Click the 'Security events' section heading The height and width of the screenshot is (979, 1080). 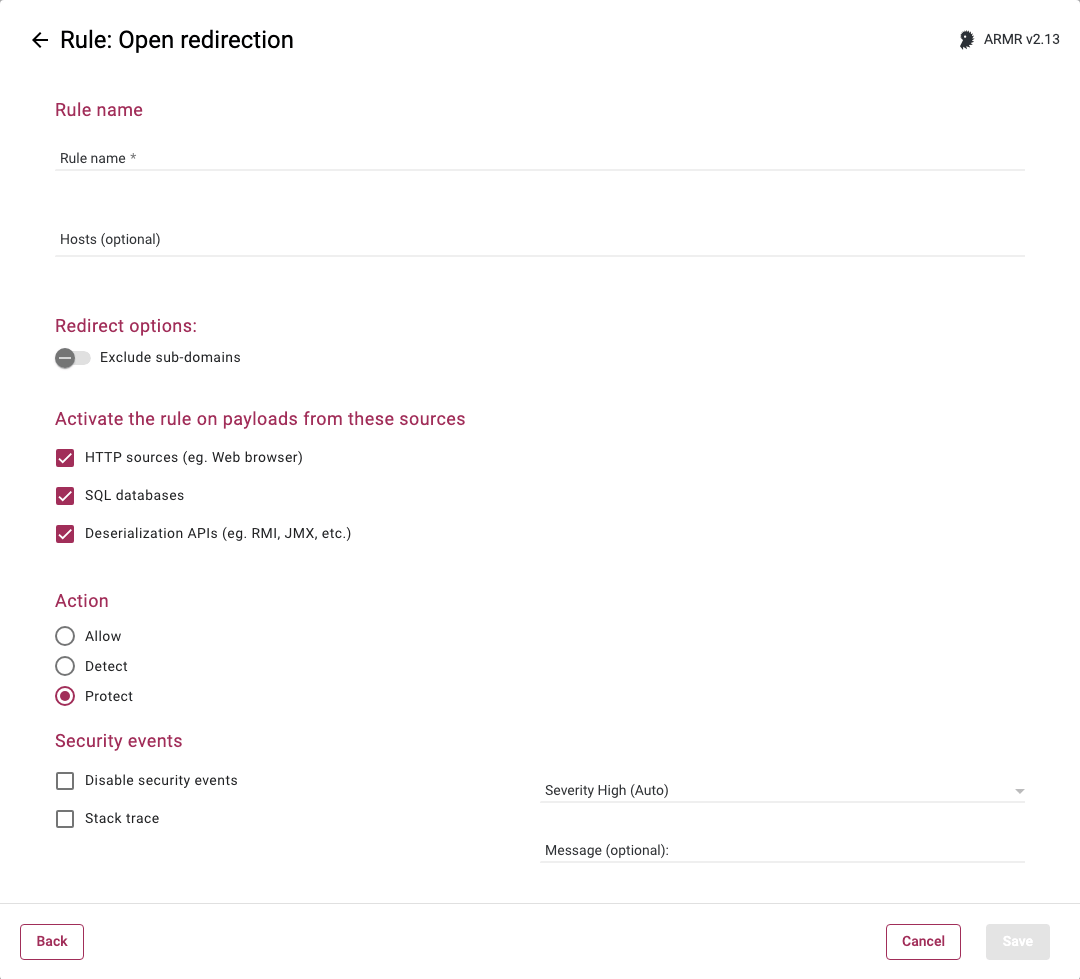[x=118, y=741]
